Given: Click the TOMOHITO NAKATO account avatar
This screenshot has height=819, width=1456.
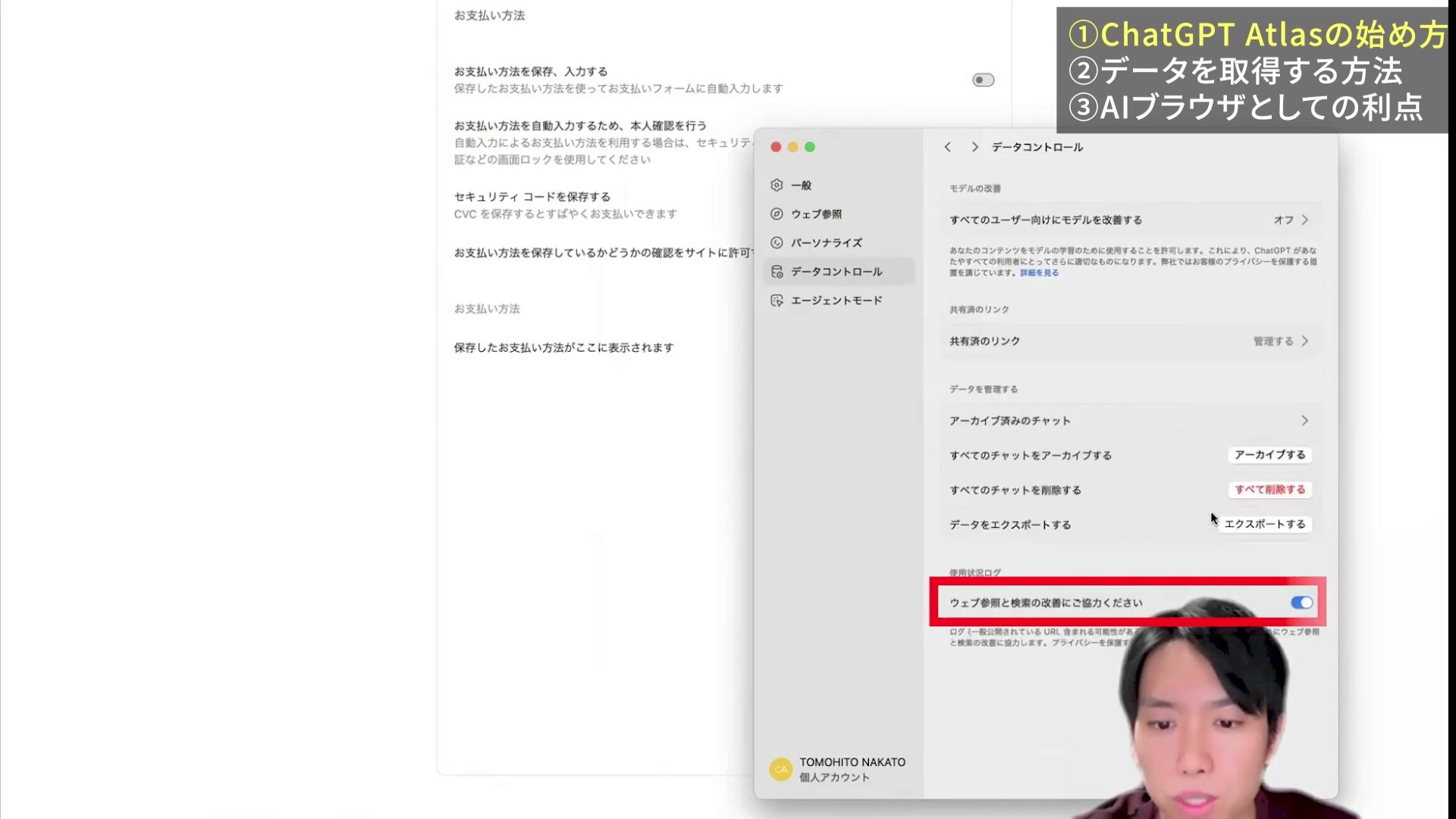Looking at the screenshot, I should pos(780,769).
